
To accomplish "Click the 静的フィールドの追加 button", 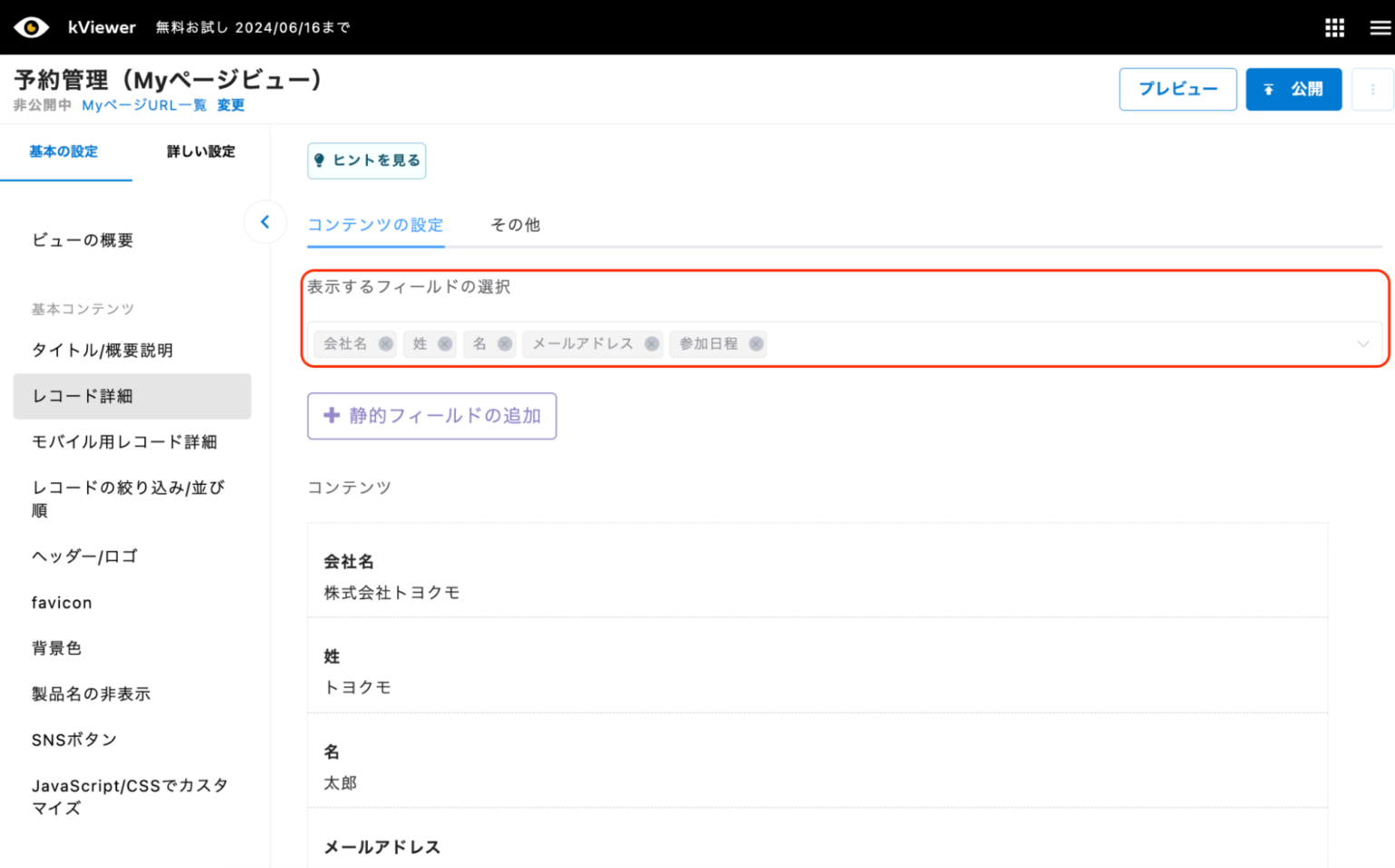I will tap(431, 416).
